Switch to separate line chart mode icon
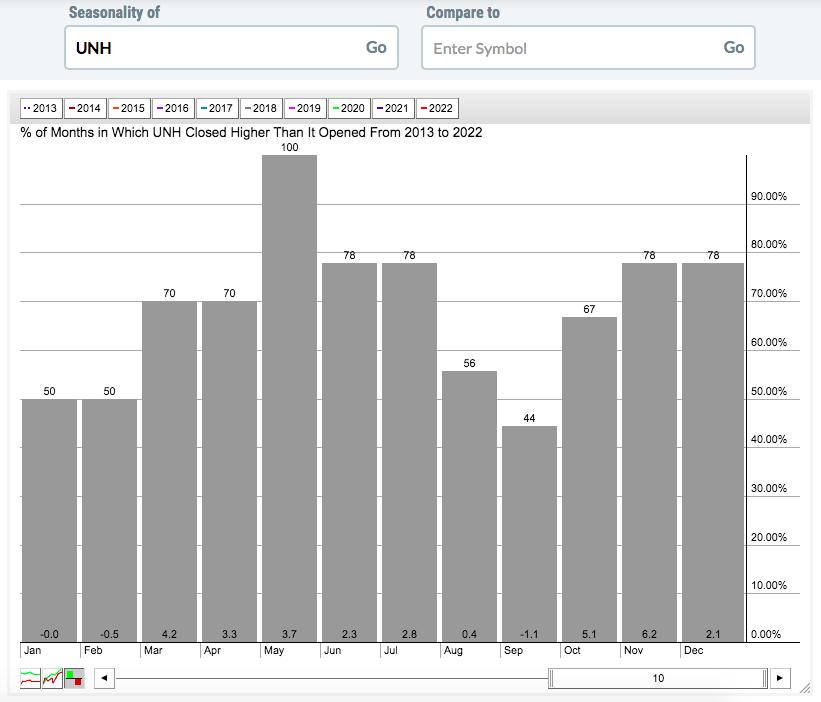Image resolution: width=821 pixels, height=702 pixels. pyautogui.click(x=30, y=678)
